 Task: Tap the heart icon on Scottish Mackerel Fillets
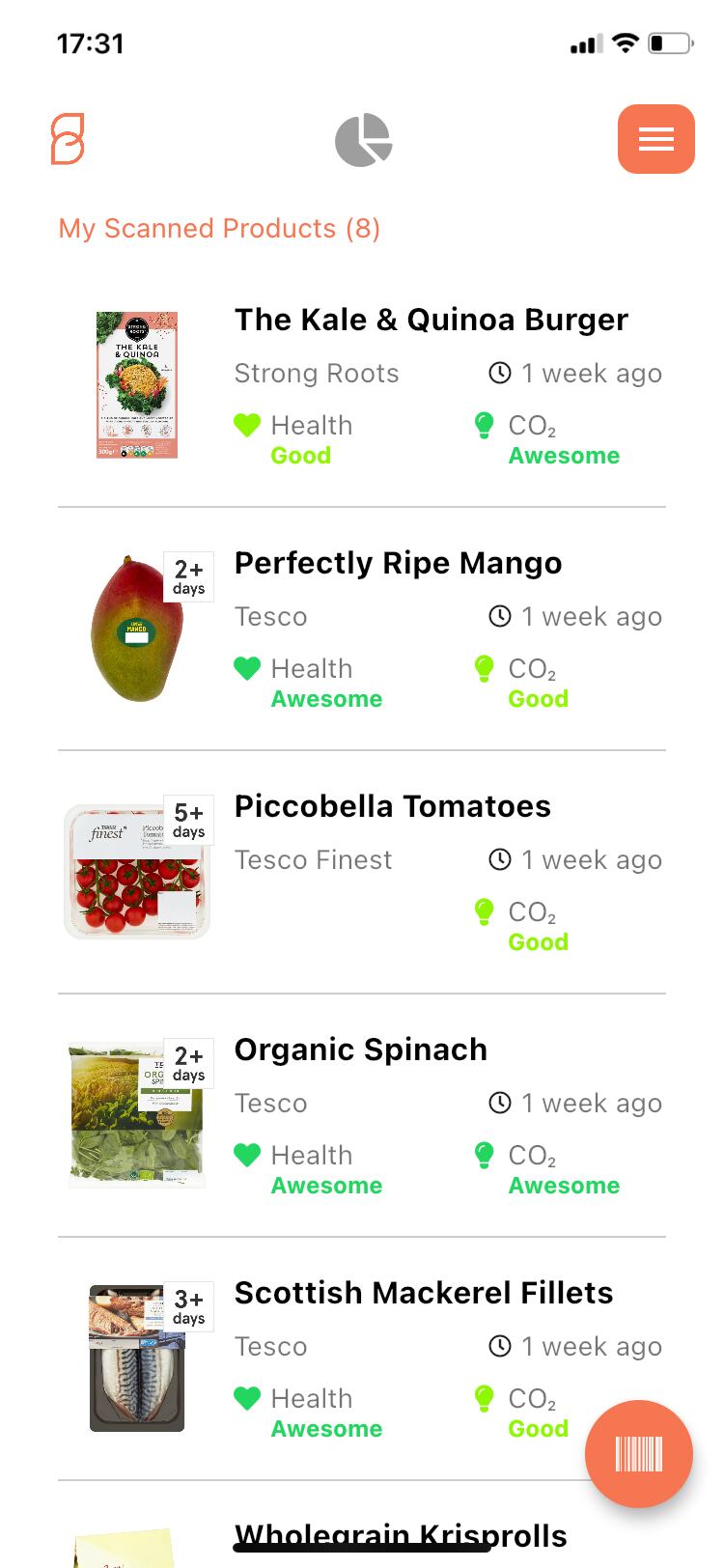(247, 1398)
